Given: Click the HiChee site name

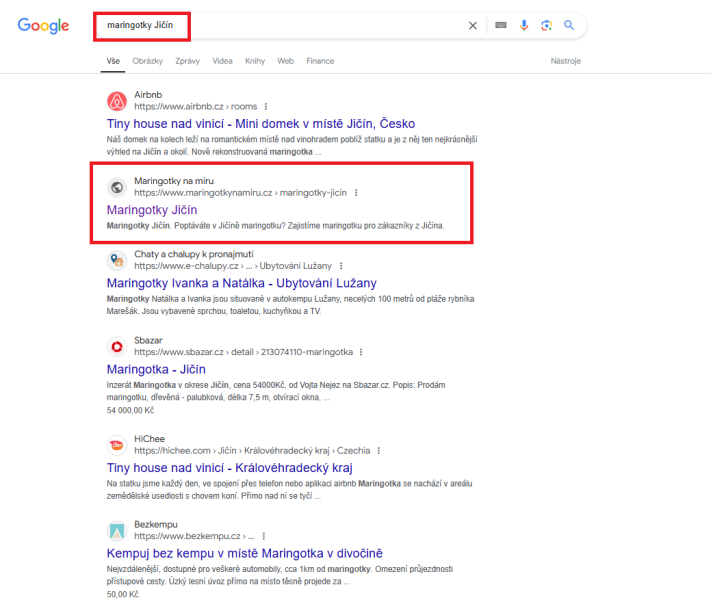Looking at the screenshot, I should (x=149, y=439).
